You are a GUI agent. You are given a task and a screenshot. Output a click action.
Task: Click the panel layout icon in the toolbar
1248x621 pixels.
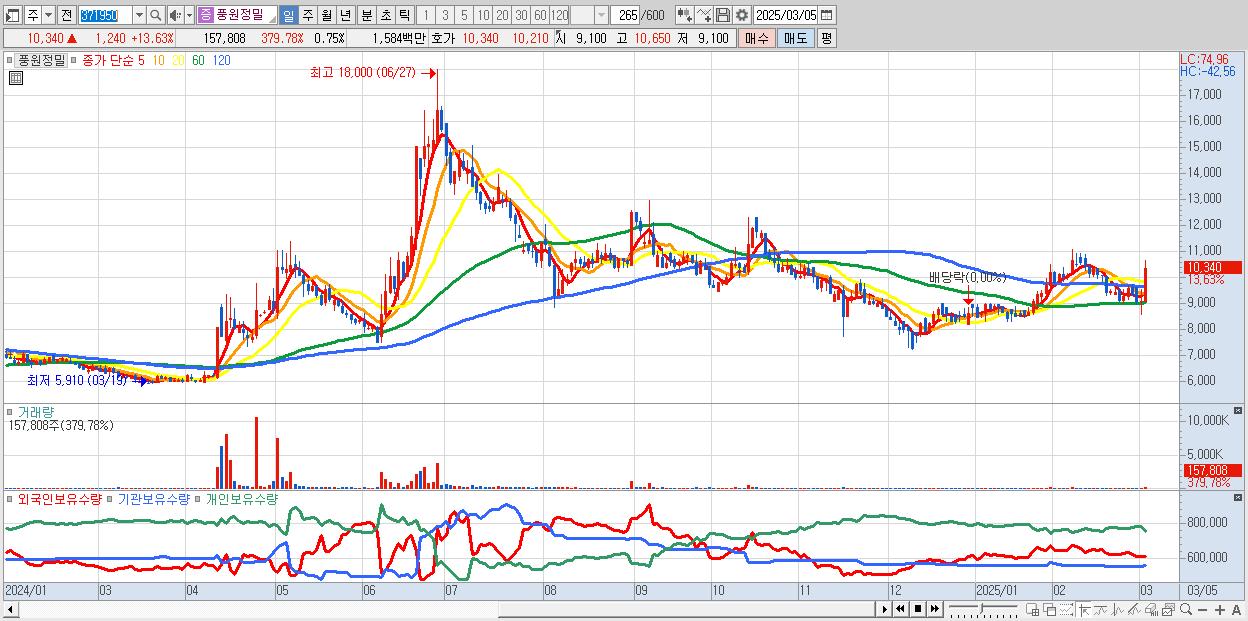[13, 15]
